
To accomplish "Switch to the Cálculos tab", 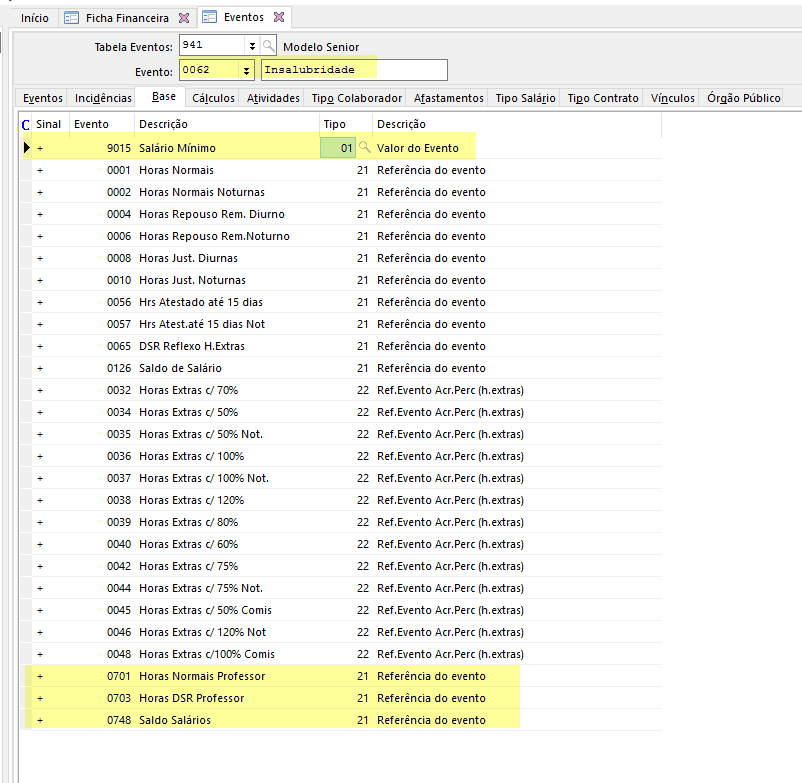I will tap(213, 98).
